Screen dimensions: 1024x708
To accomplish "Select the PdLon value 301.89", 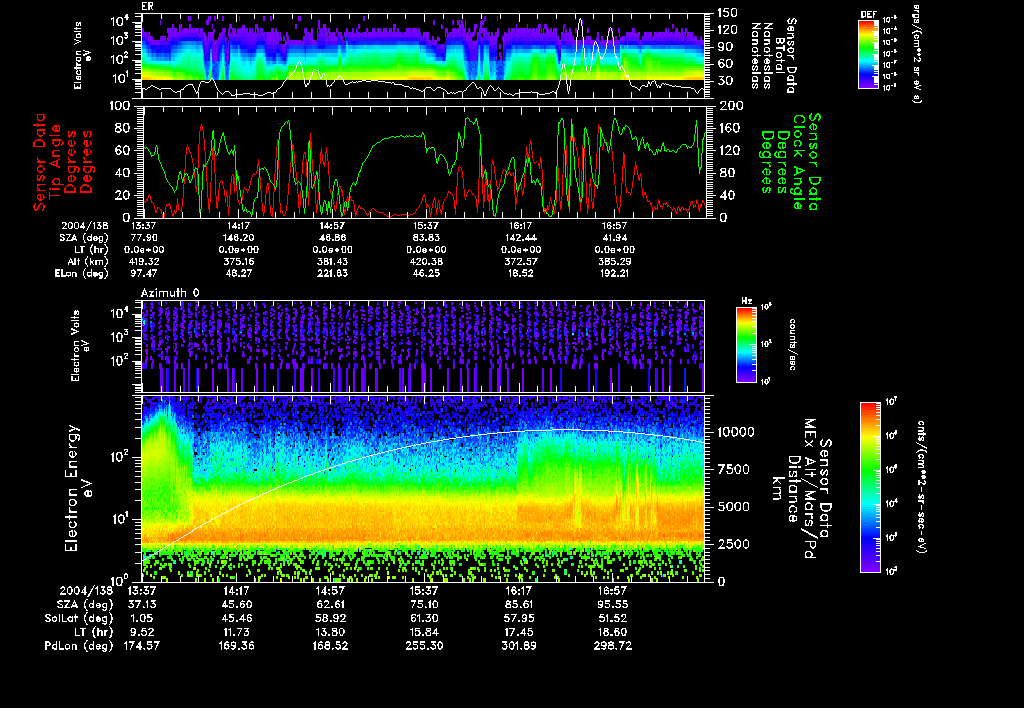I will click(x=519, y=646).
